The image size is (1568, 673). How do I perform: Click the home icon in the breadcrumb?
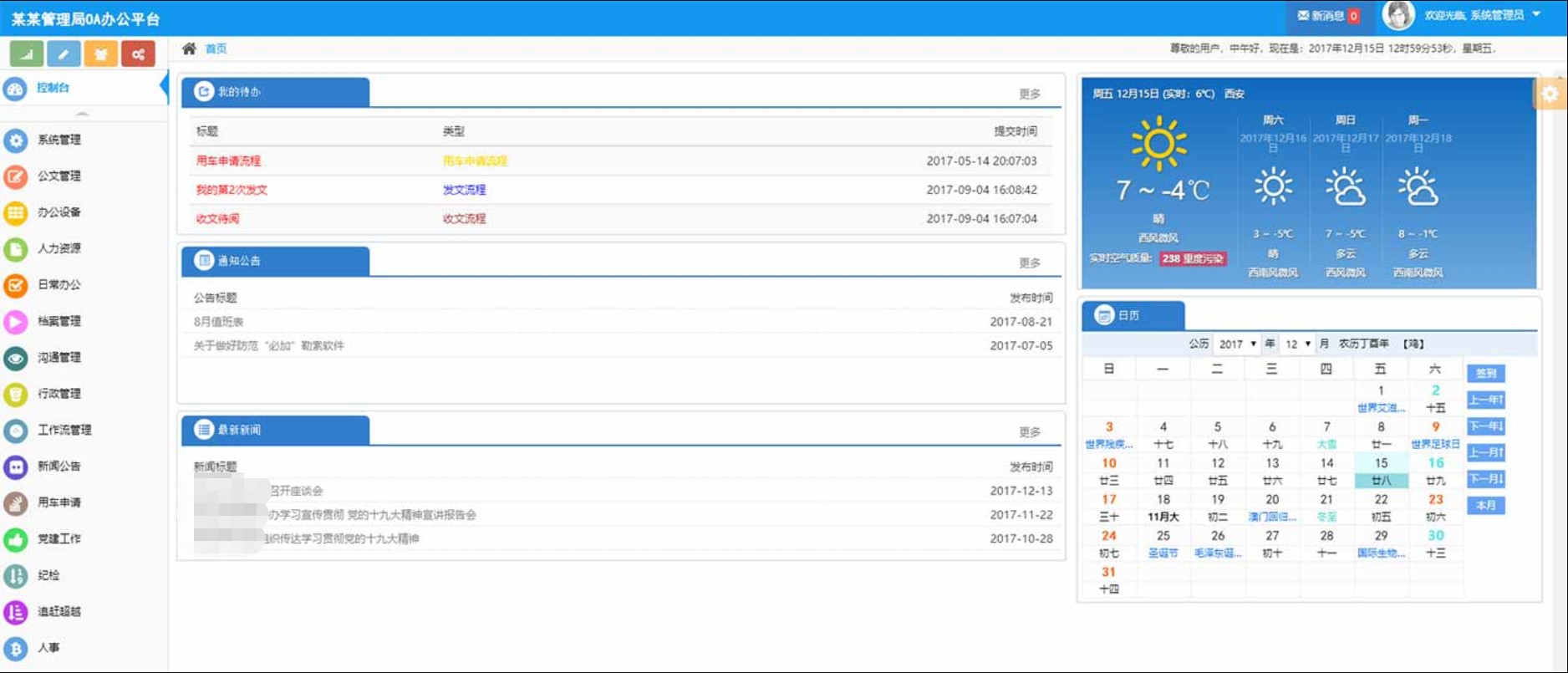[190, 48]
